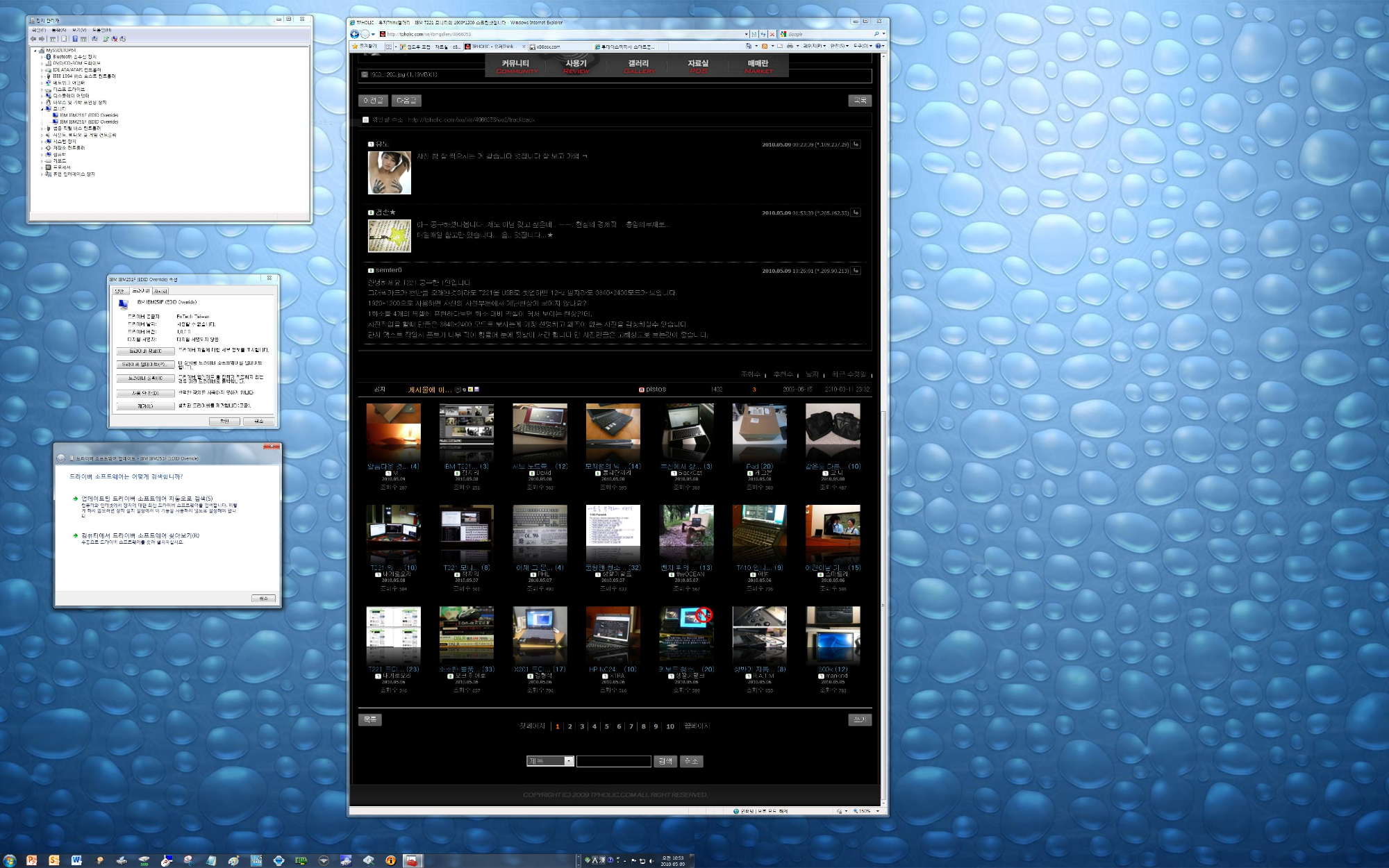Click Uninstall device icon with red X
1389x868 pixels.
coord(115,39)
